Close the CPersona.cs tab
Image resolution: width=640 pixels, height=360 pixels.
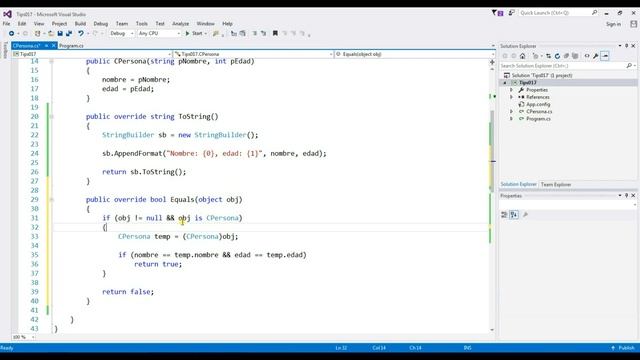[x=53, y=46]
